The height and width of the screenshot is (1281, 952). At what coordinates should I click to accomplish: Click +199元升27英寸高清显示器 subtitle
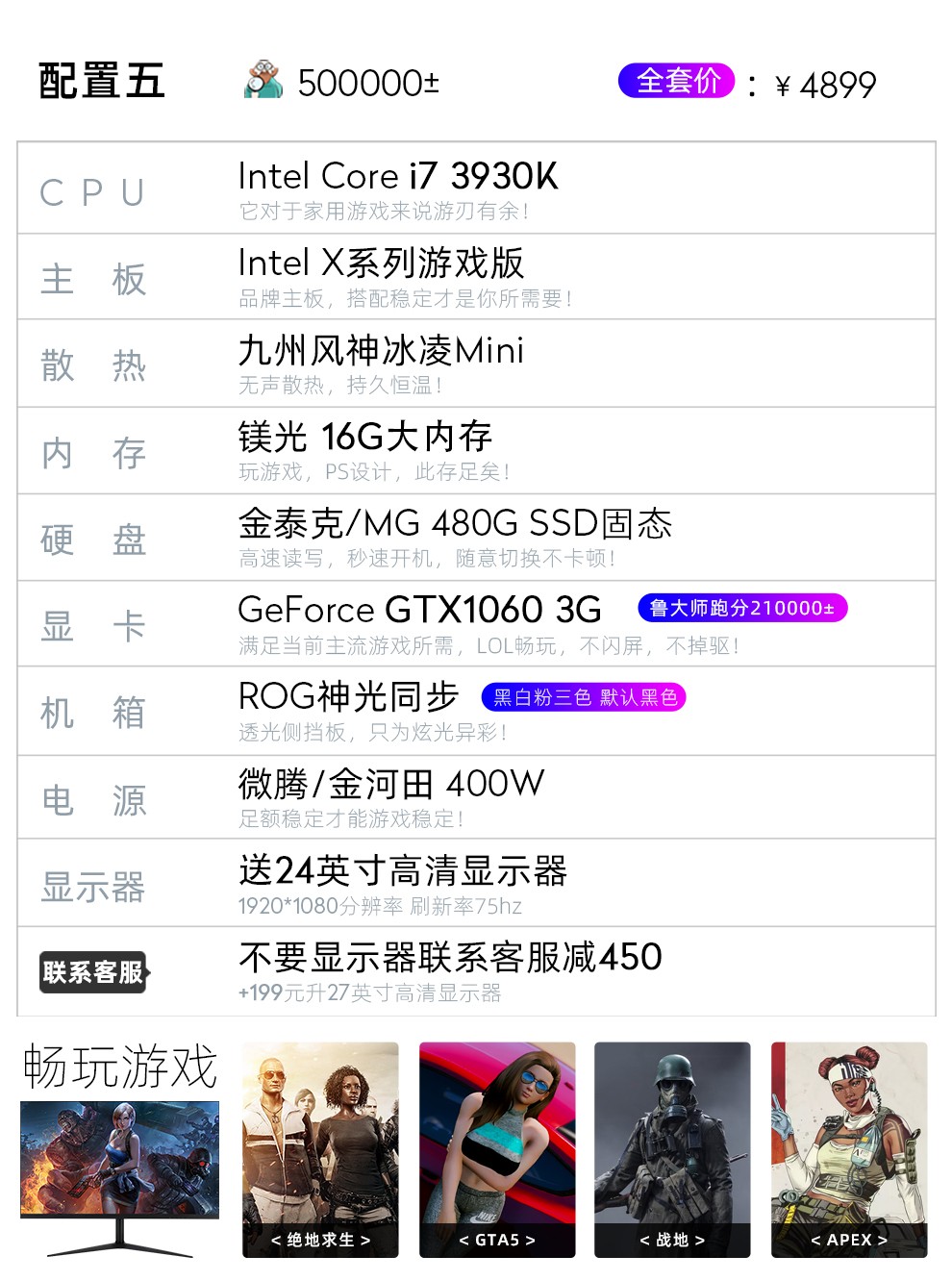tap(370, 992)
